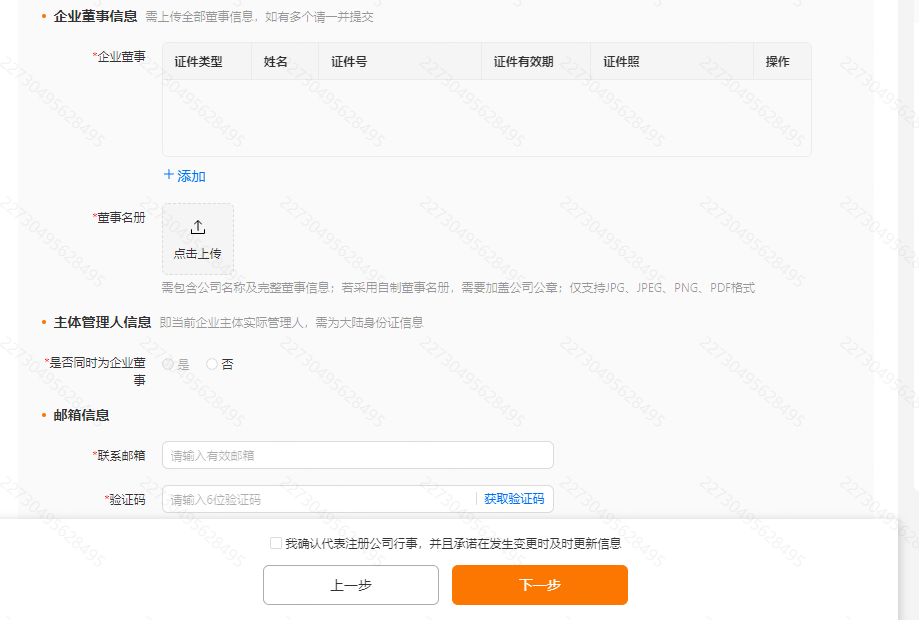Viewport: 919px width, 620px height.
Task: Click the 上一步 button
Action: tap(350, 585)
